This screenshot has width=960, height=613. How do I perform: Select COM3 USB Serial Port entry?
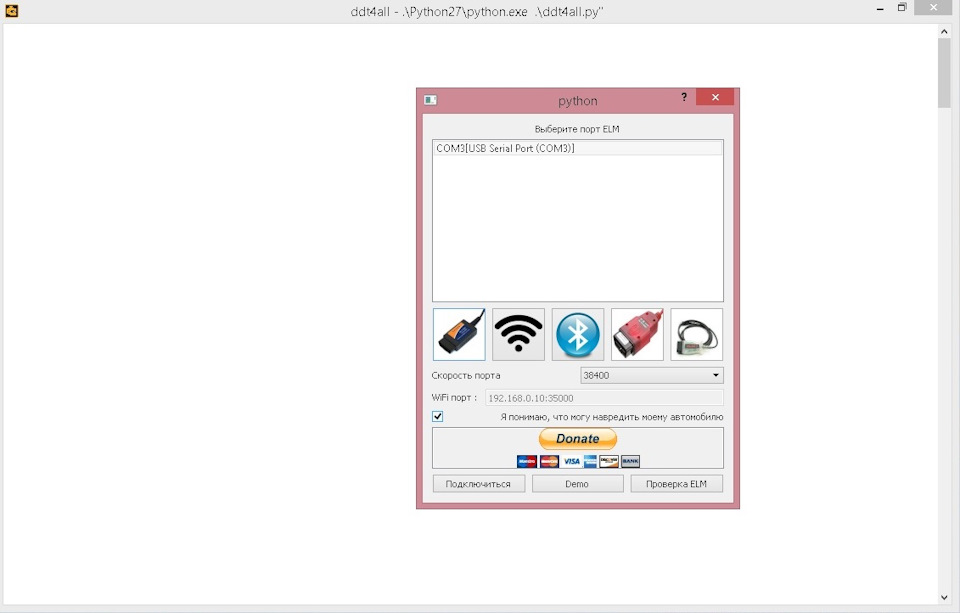pos(577,148)
